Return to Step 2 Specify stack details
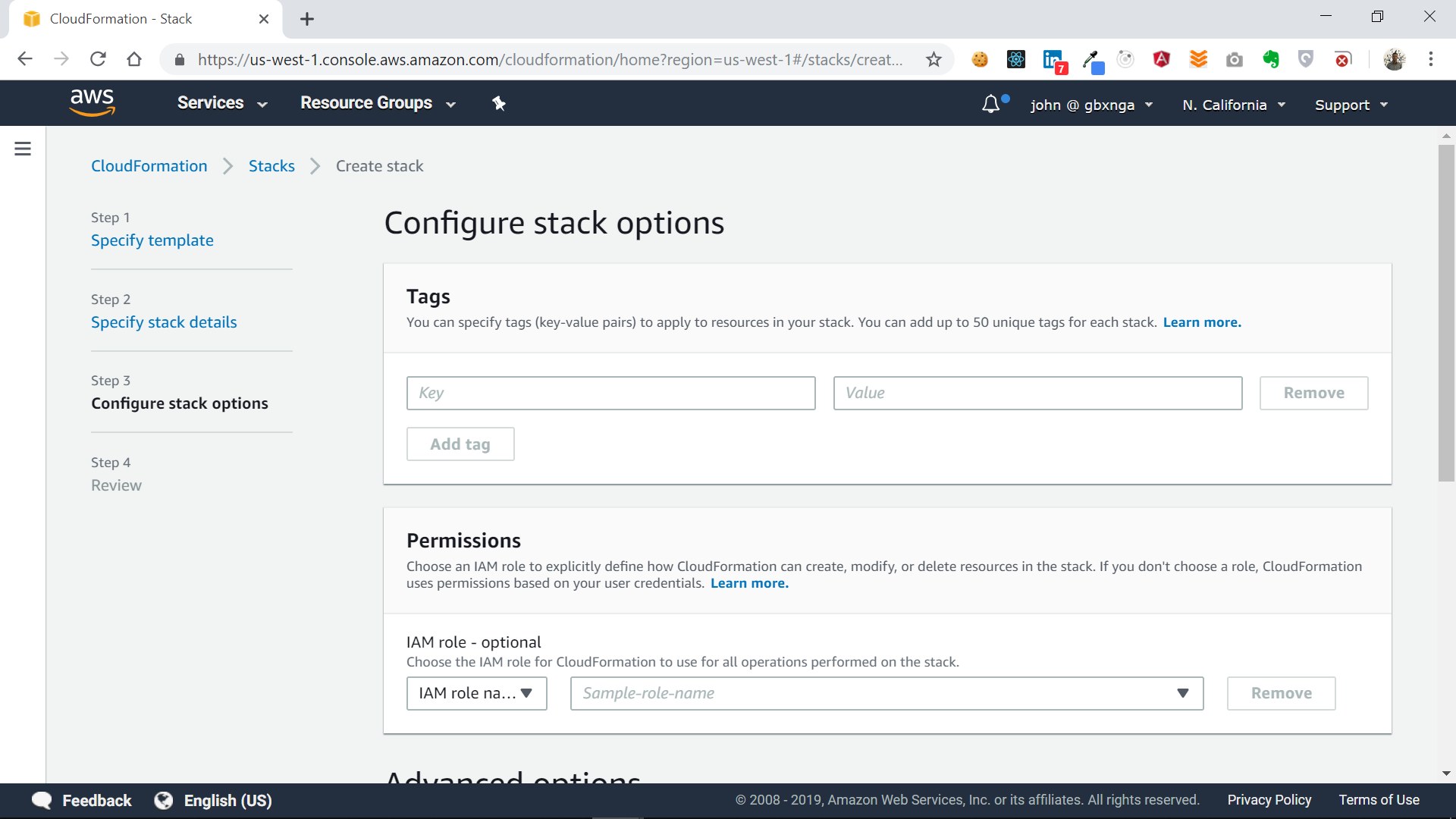 pyautogui.click(x=164, y=322)
